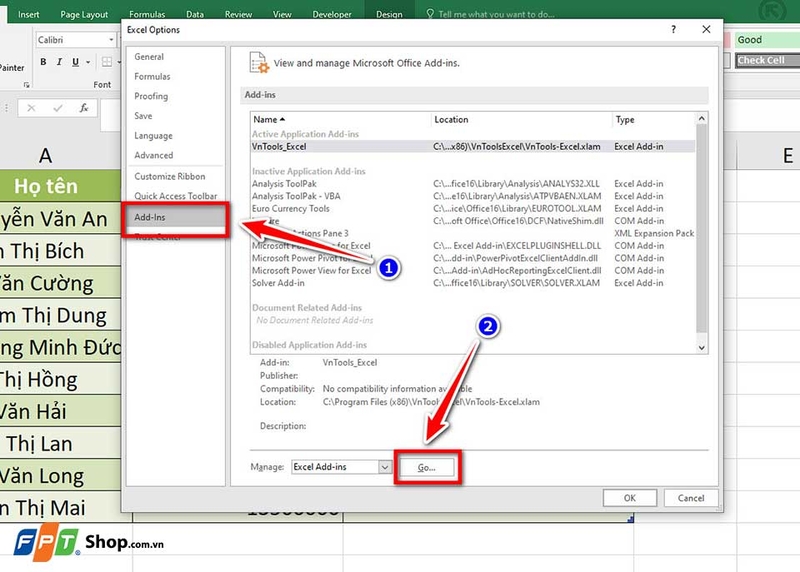
Task: Open the Insert ribbon tab
Action: [x=28, y=14]
